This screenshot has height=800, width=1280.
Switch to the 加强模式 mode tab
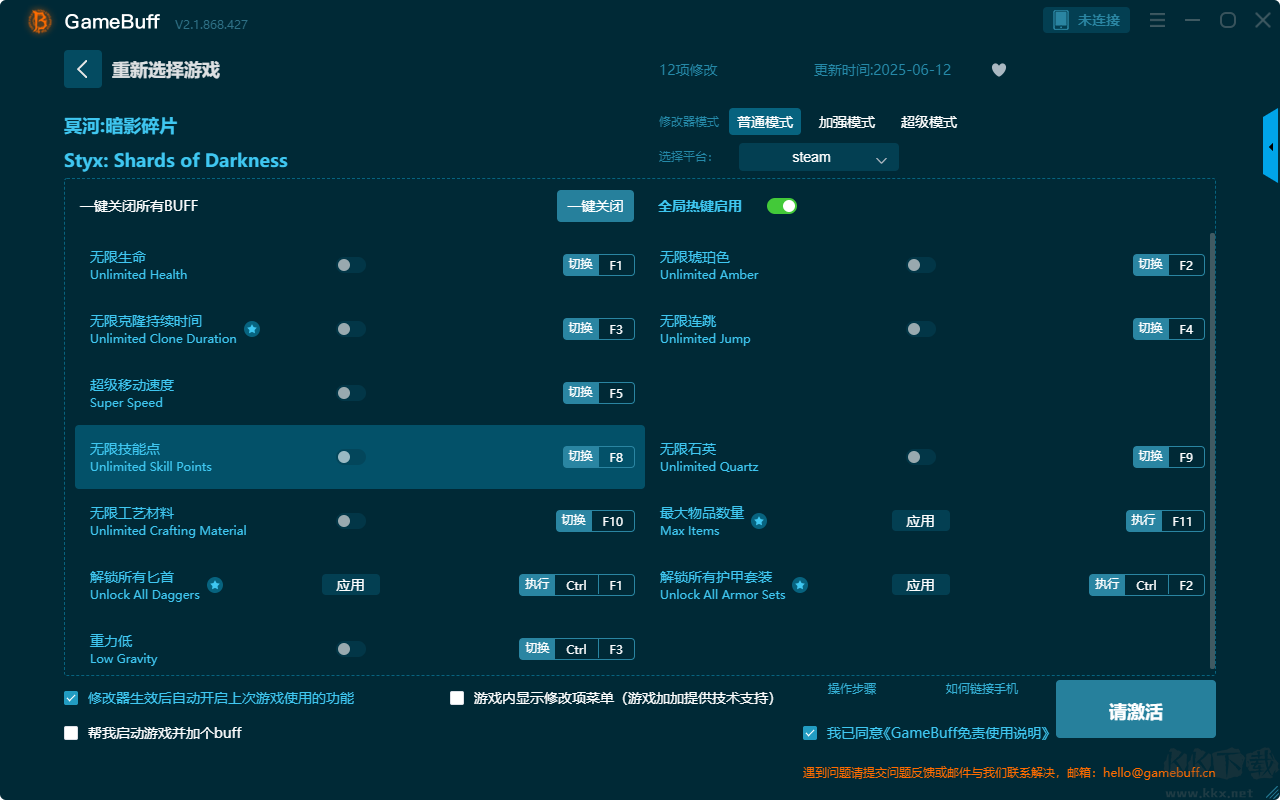[x=847, y=122]
